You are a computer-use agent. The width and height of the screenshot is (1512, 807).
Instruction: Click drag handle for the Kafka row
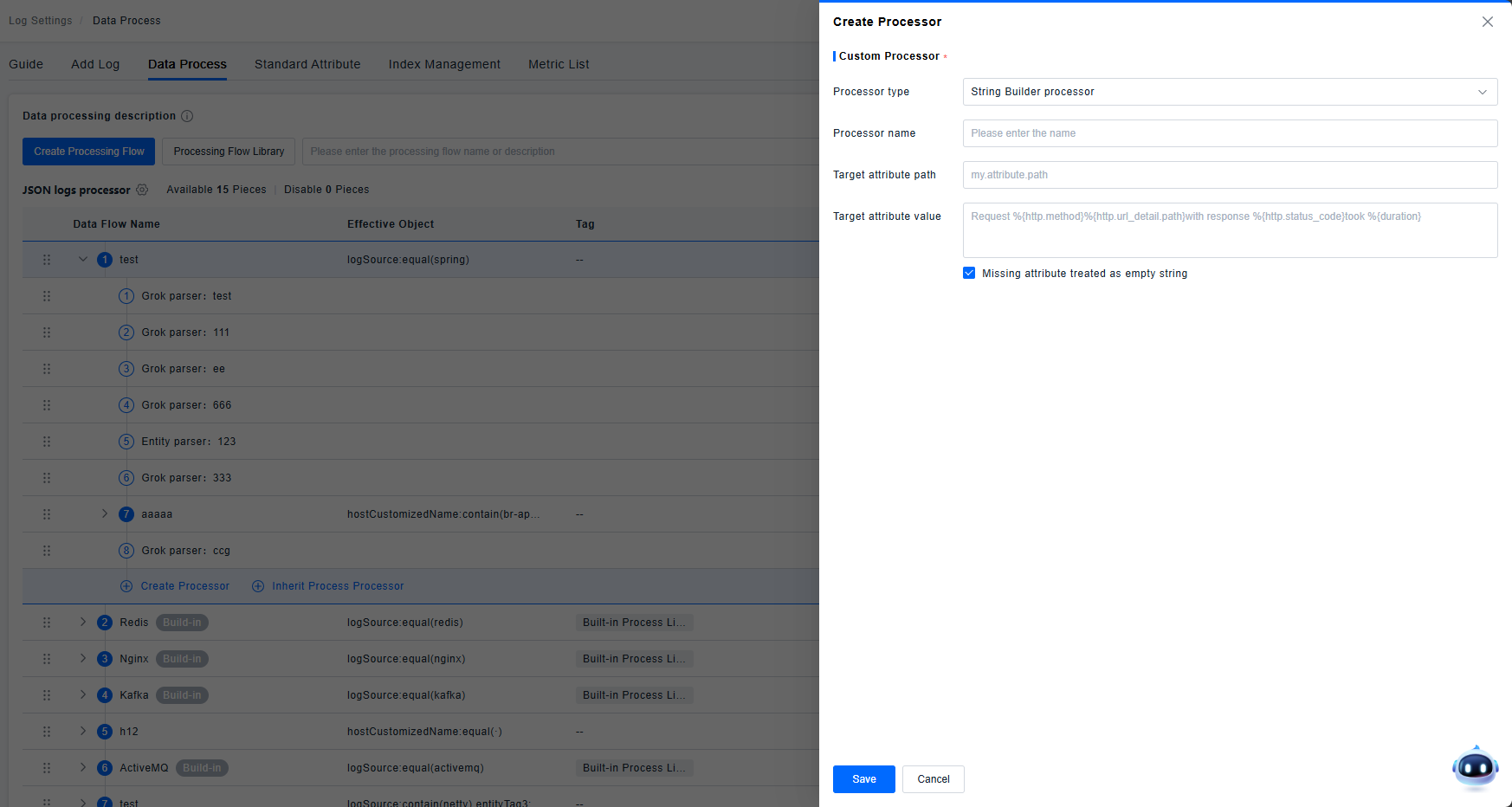pos(47,695)
